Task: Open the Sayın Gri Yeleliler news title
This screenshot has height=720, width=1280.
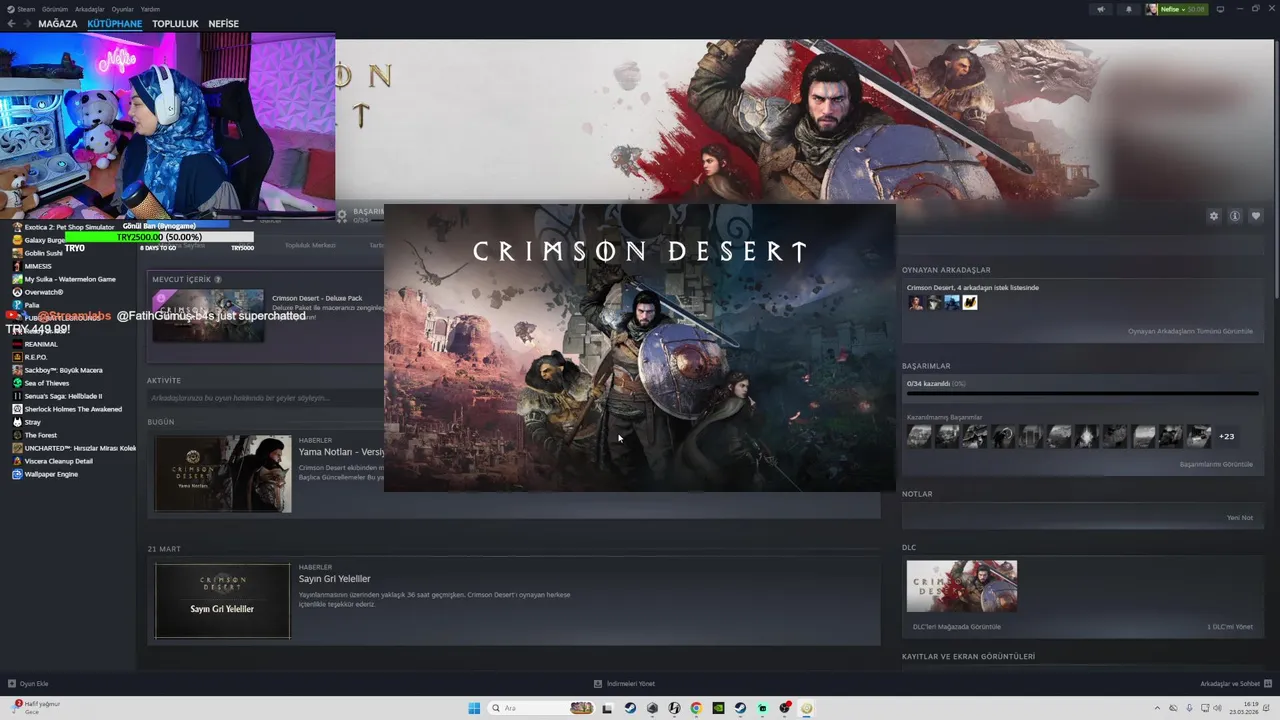Action: coord(334,579)
